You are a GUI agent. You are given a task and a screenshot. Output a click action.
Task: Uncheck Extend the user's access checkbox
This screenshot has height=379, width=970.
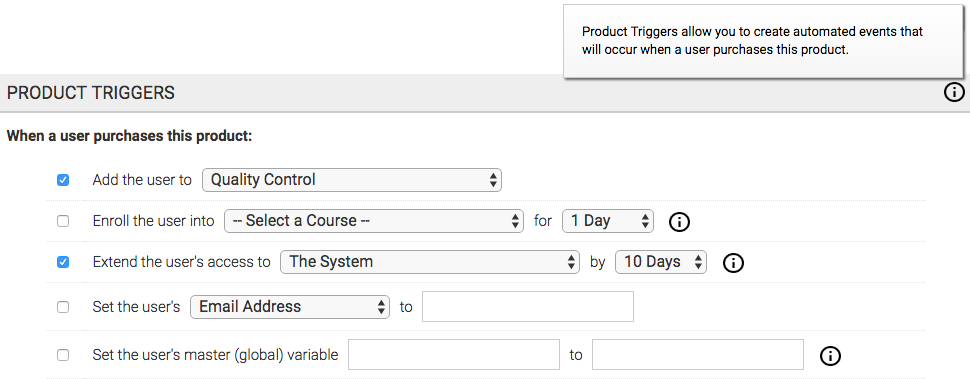(62, 262)
